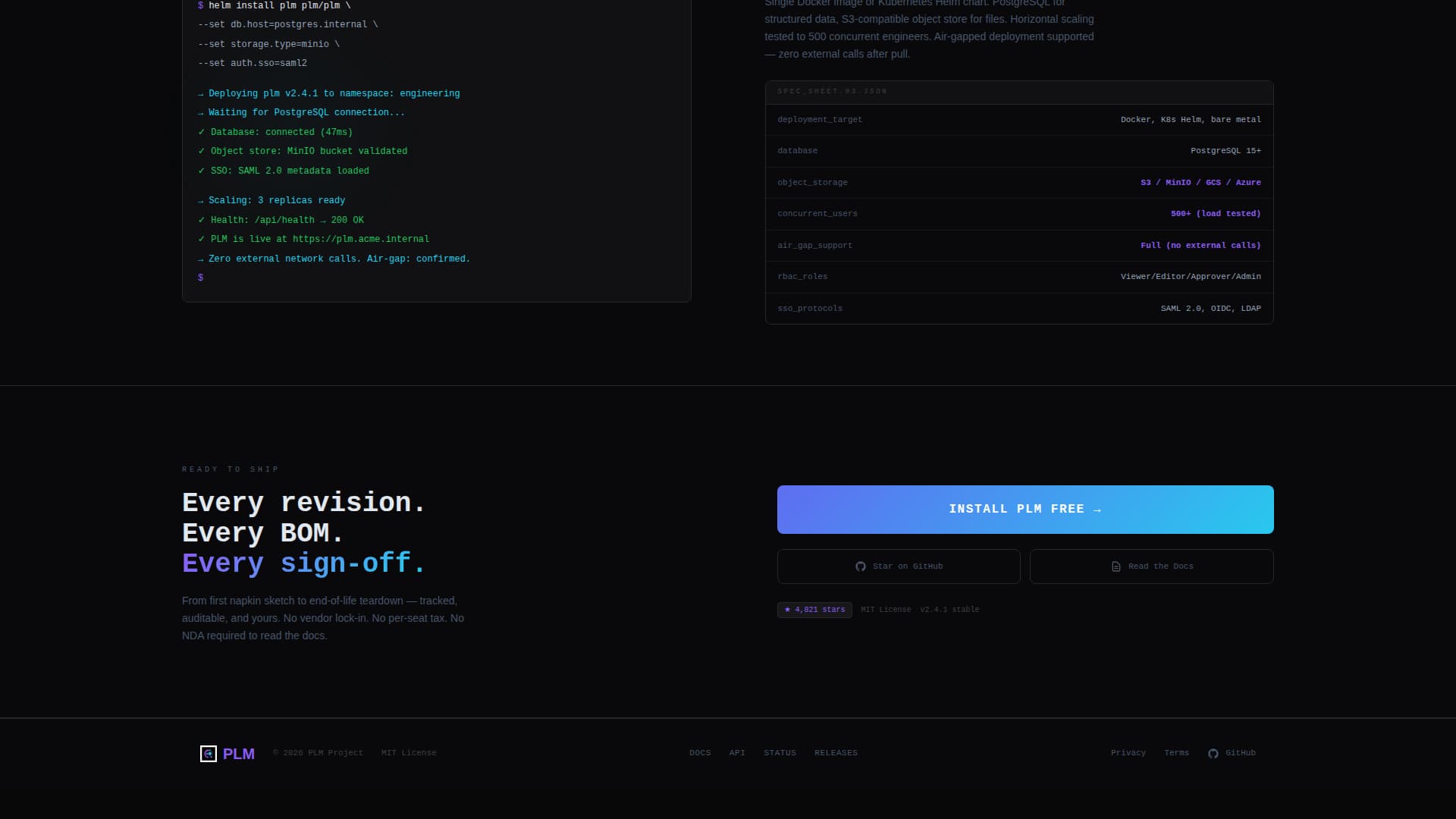Select the air_gap_support key
Viewport: 1456px width, 819px height.
[814, 246]
